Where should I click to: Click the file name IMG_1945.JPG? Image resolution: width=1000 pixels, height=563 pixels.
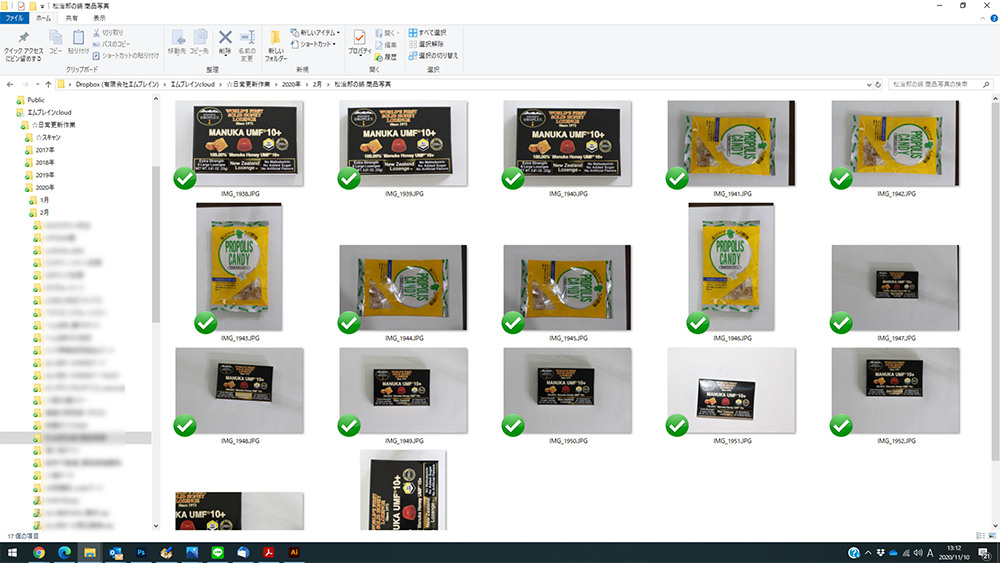pos(568,338)
